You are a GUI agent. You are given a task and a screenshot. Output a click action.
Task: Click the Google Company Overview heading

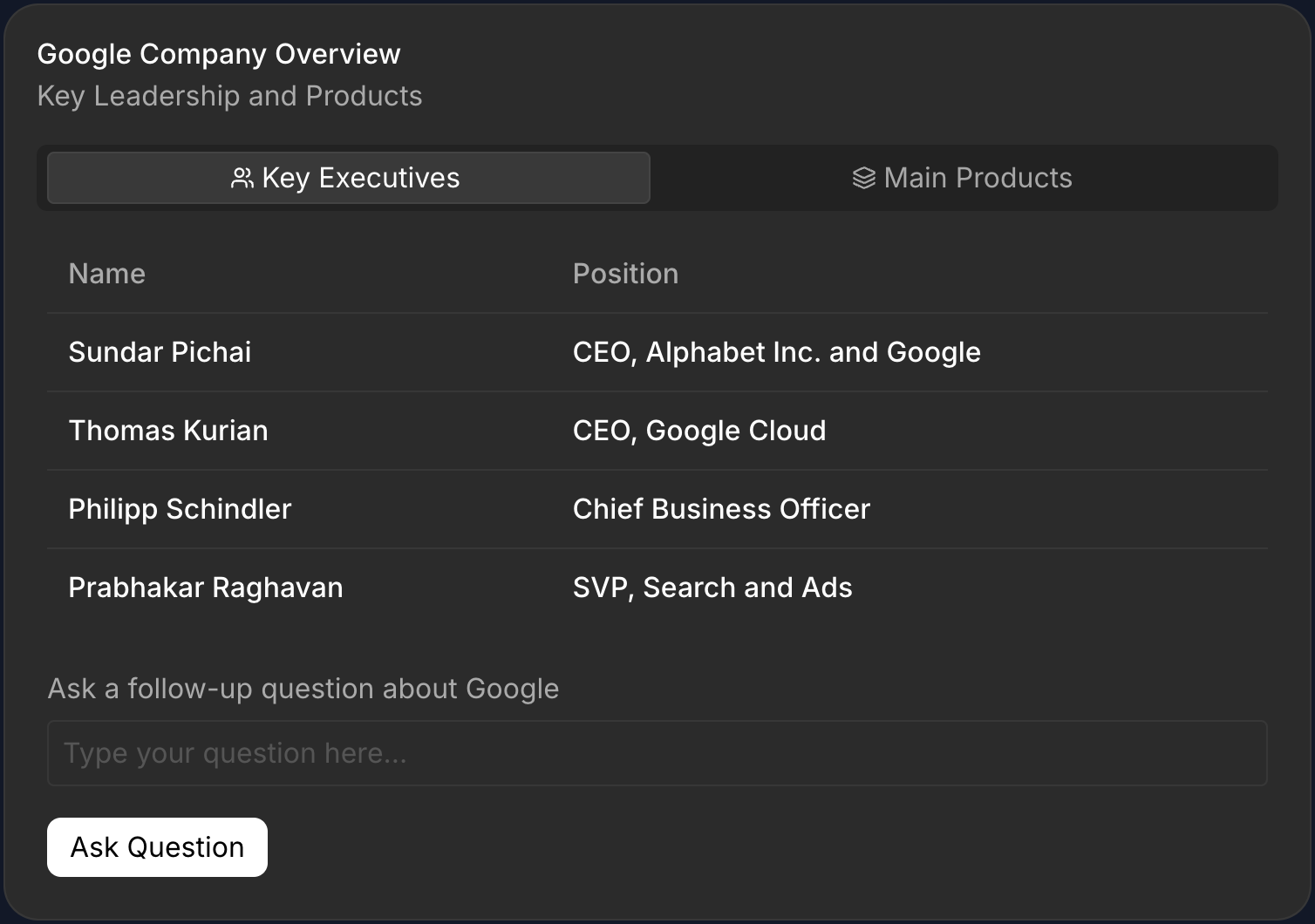[219, 54]
